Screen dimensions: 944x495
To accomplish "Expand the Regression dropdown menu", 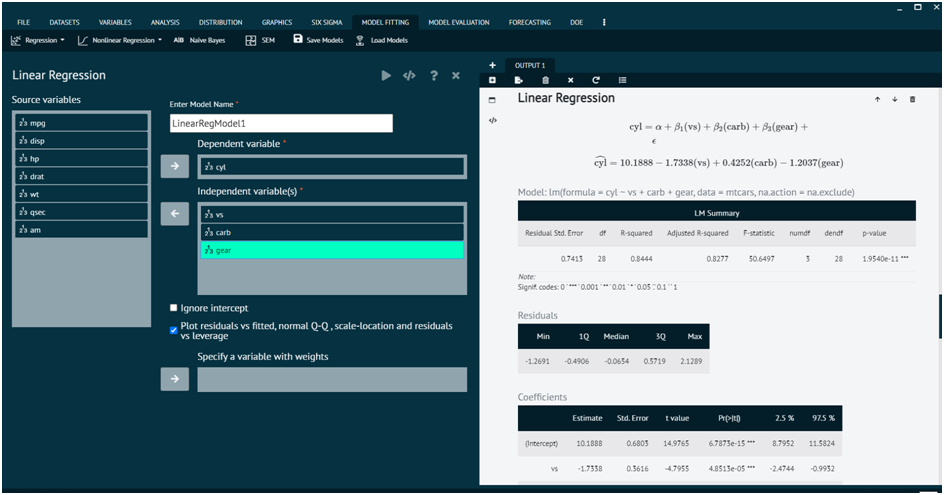I will pos(38,40).
